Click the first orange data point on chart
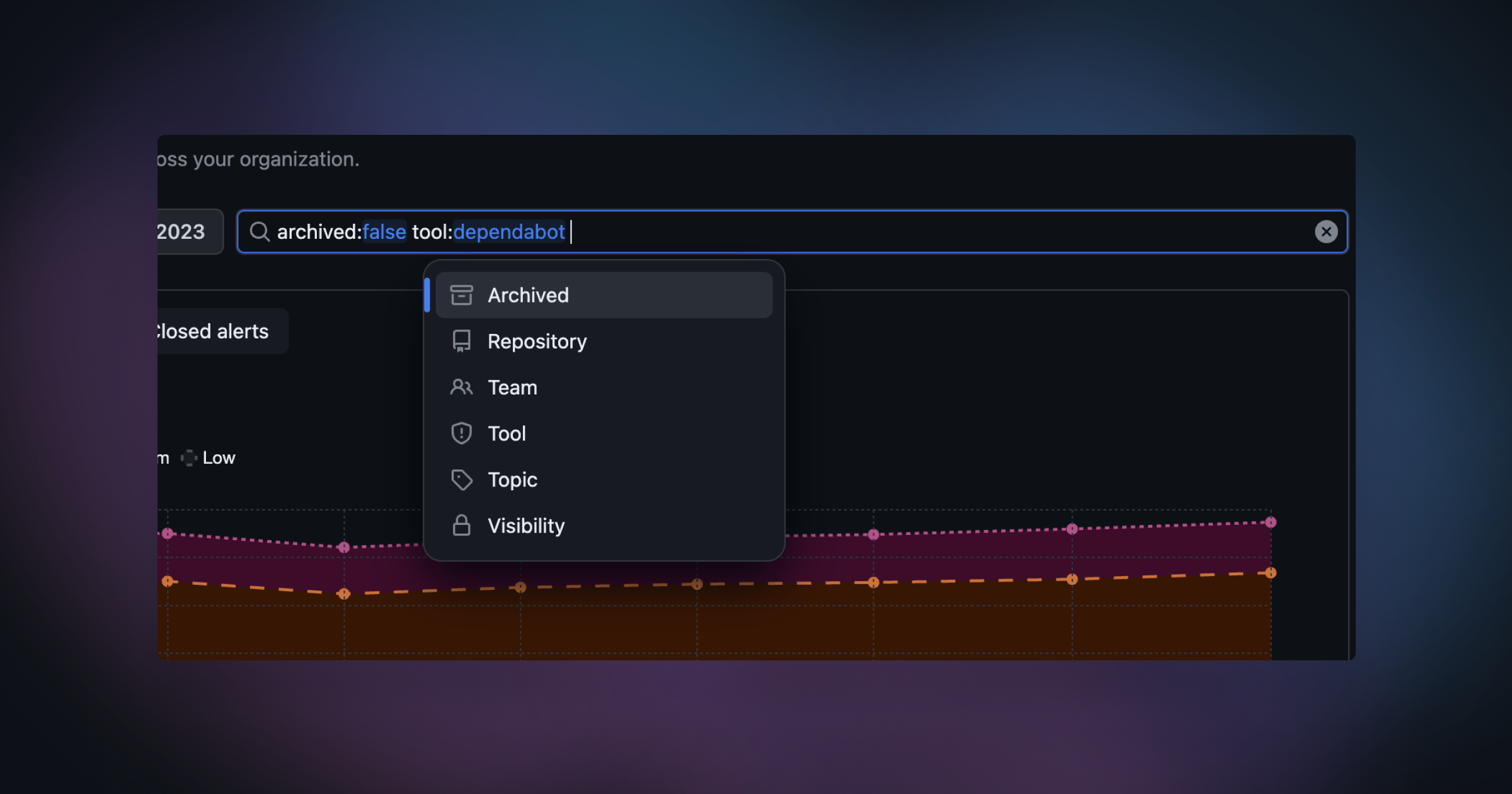Screen dimensions: 1512x794 coord(168,581)
